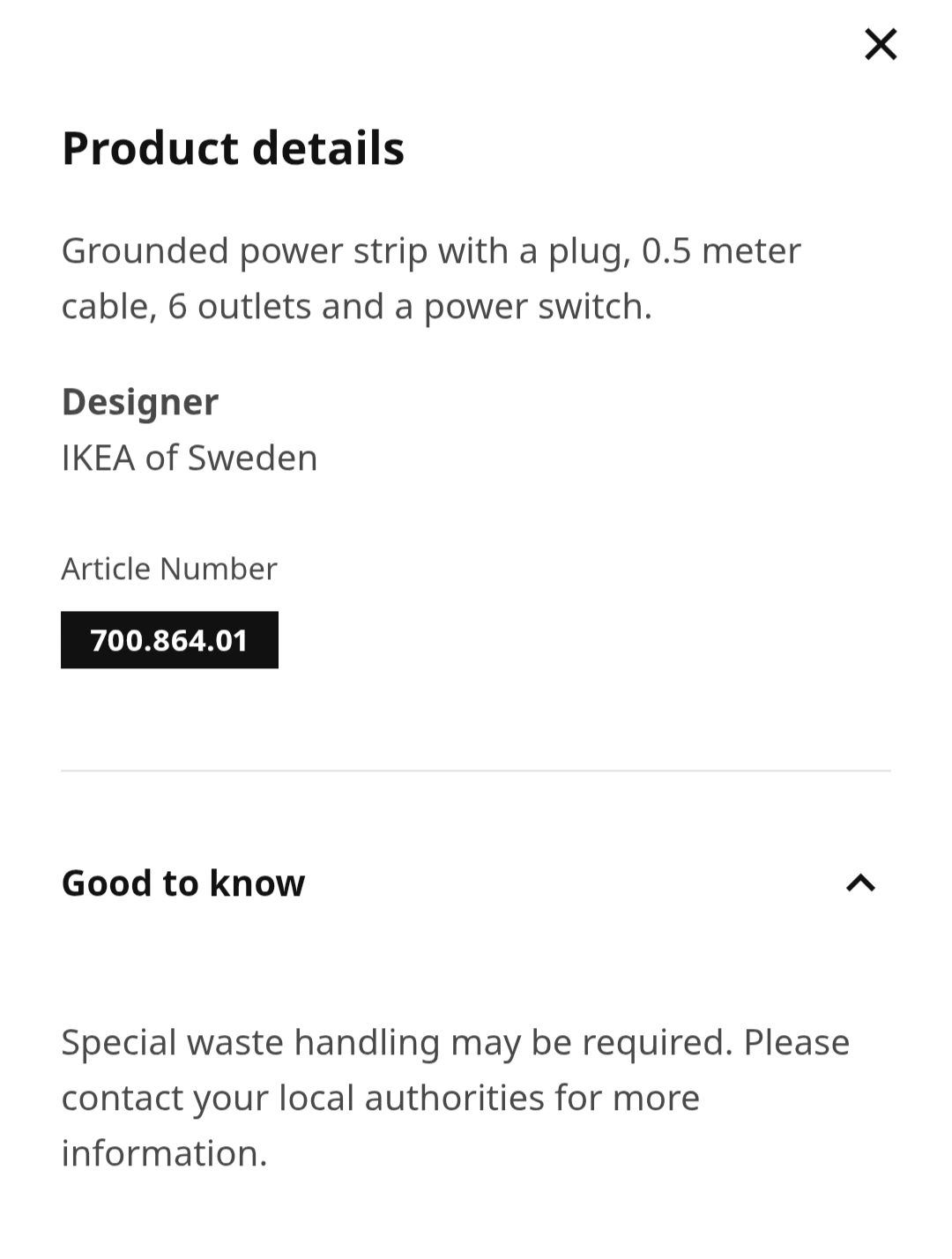Click the line starting Special waste handling

pos(456,1042)
